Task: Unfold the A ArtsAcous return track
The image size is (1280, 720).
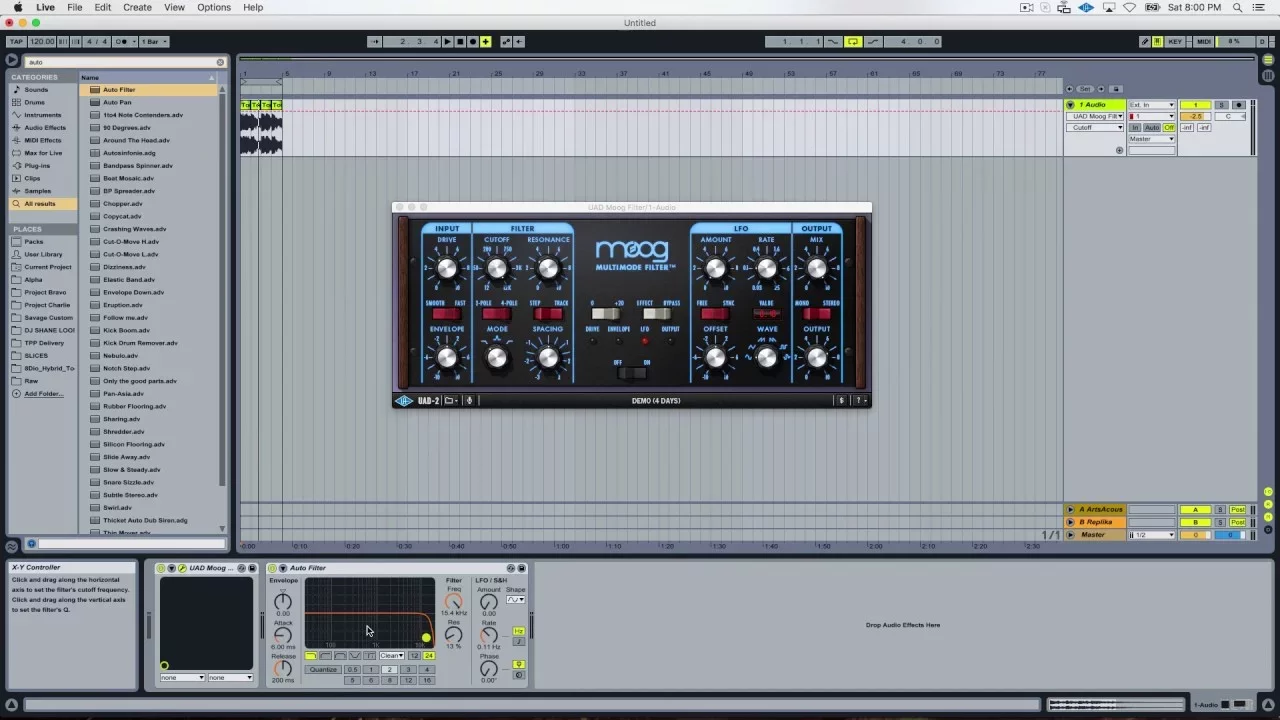Action: (x=1070, y=510)
